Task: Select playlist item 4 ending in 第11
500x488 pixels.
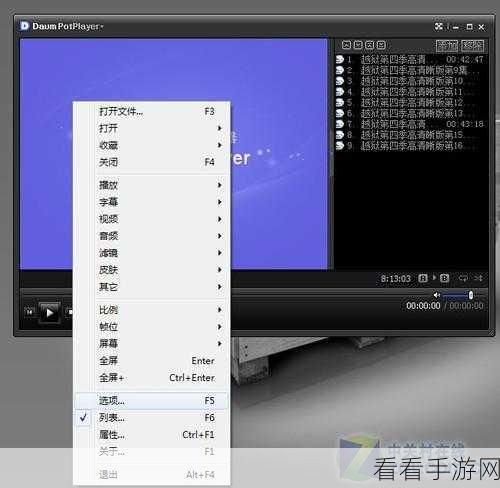Action: tap(410, 92)
